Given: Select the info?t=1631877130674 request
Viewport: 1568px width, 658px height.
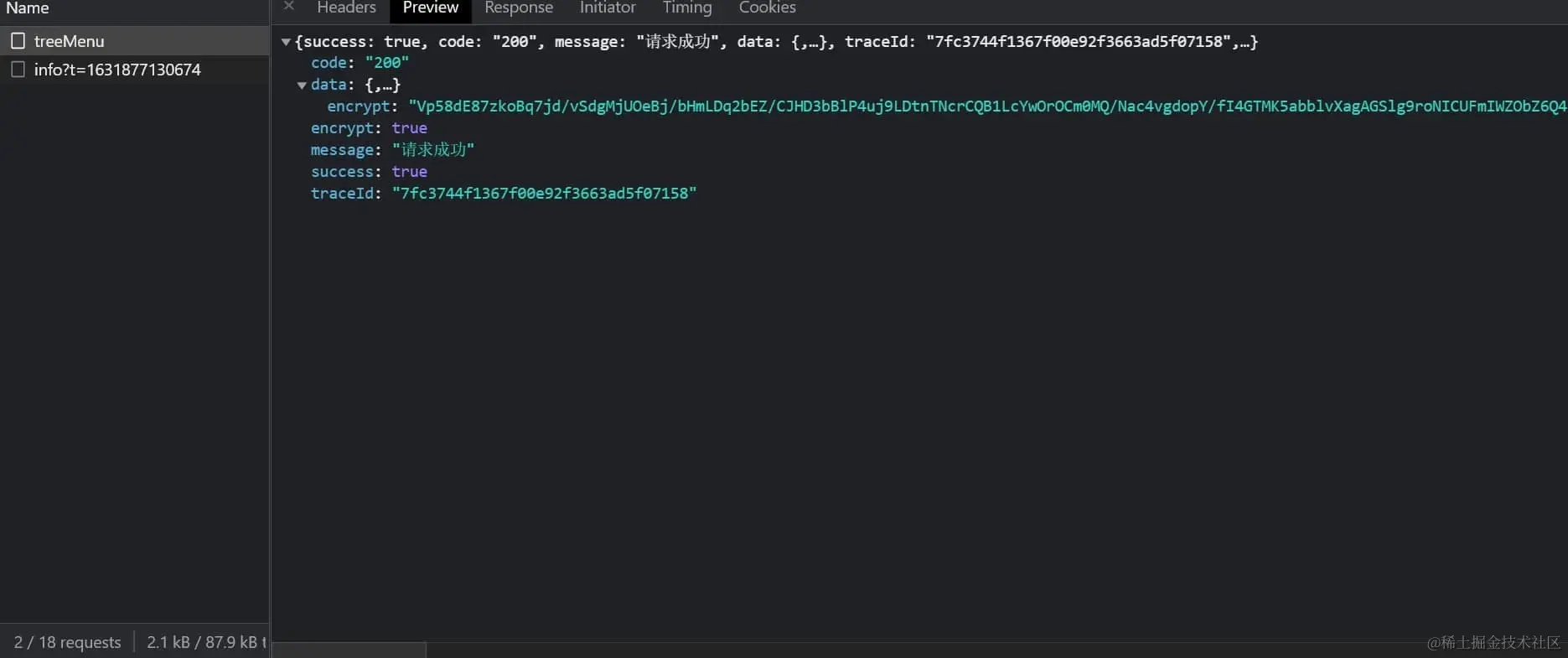Looking at the screenshot, I should 134,70.
